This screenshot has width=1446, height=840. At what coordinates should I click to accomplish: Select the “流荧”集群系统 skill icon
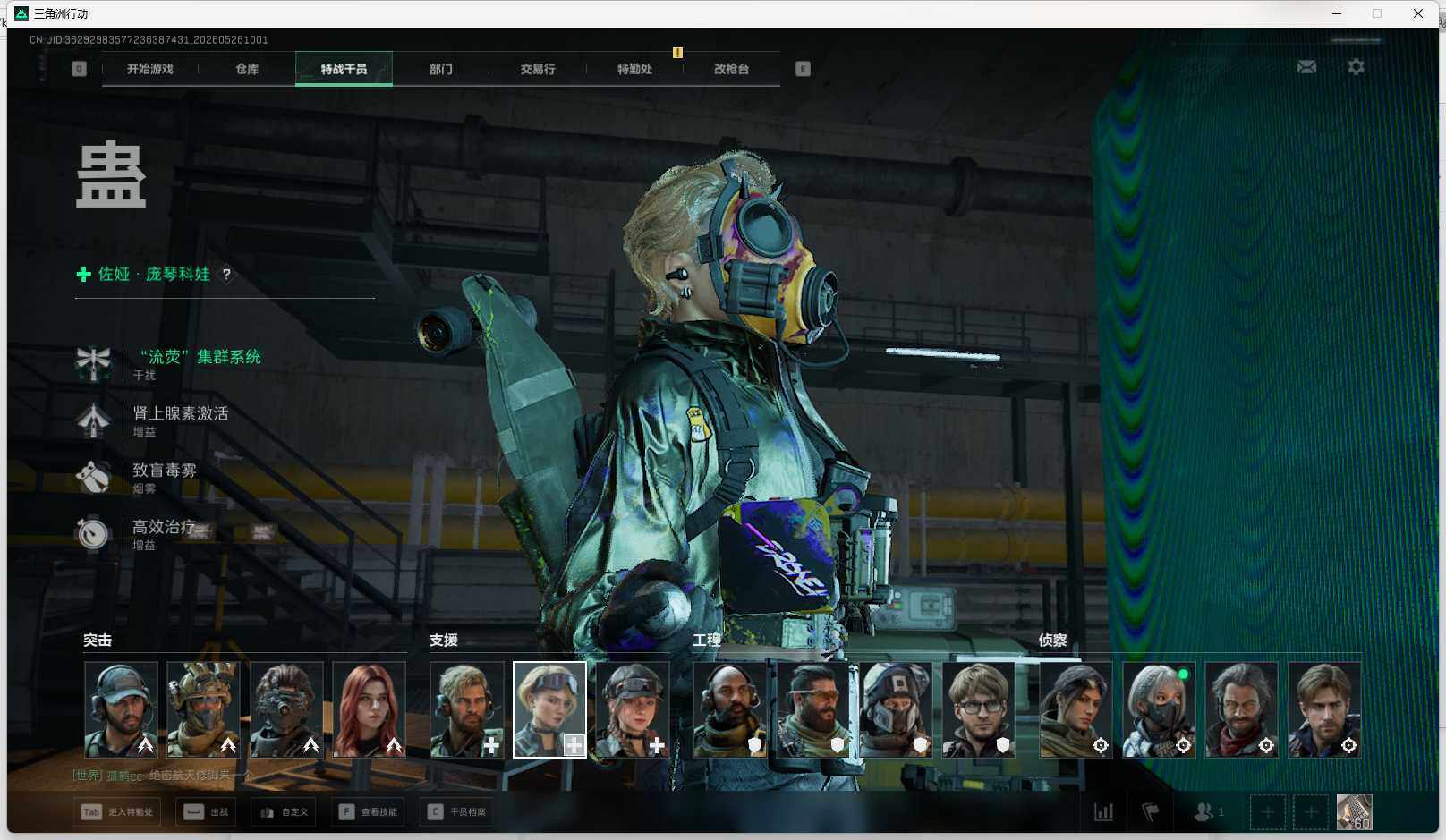click(93, 363)
